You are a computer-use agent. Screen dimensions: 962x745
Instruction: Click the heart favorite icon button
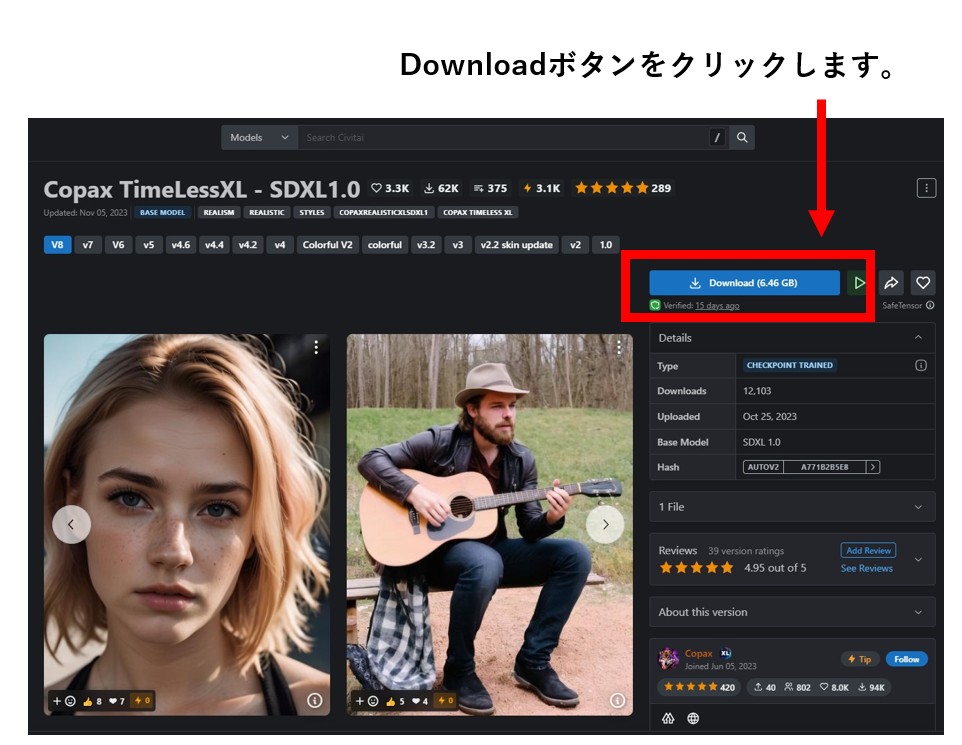point(923,283)
